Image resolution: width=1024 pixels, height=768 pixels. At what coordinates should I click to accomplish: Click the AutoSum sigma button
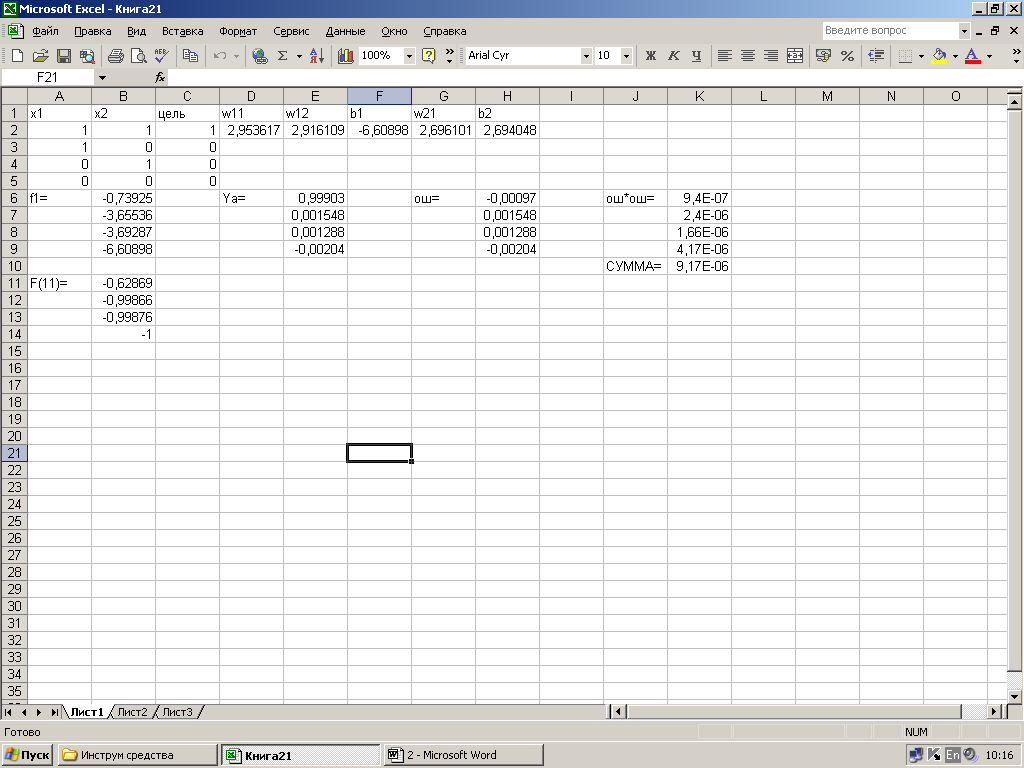282,56
